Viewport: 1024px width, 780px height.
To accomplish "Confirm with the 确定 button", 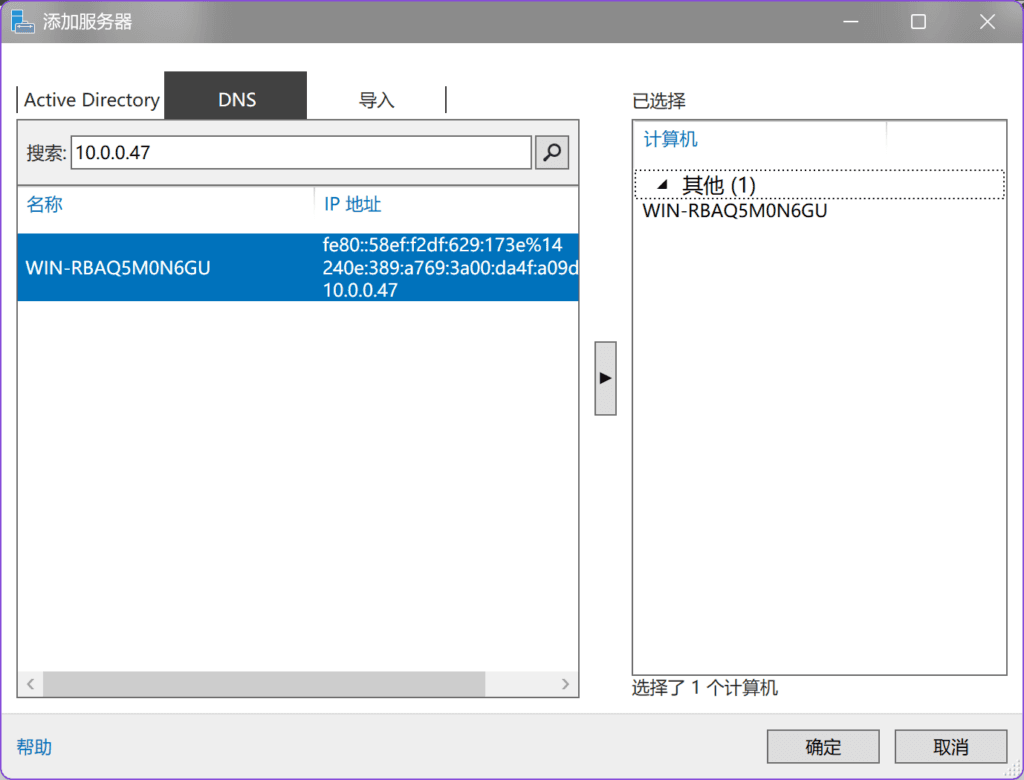I will pyautogui.click(x=822, y=747).
